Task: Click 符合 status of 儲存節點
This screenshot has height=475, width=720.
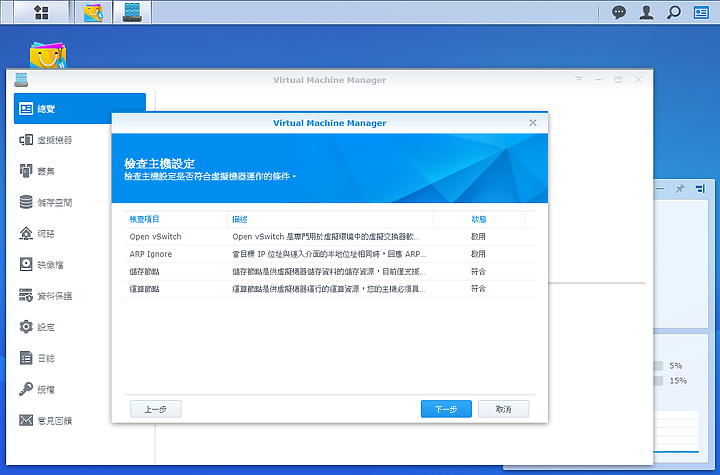Action: point(478,271)
